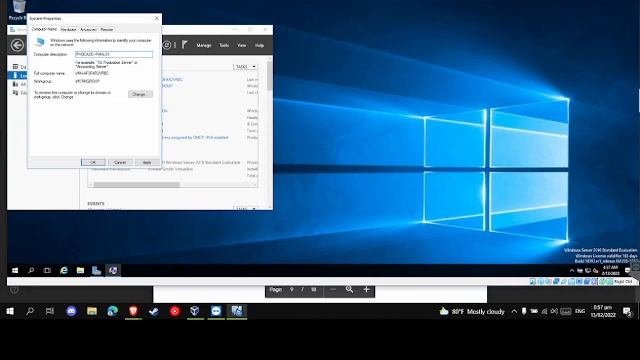Open the host taskbar search
Viewport: 640px width, 360px height.
30,311
